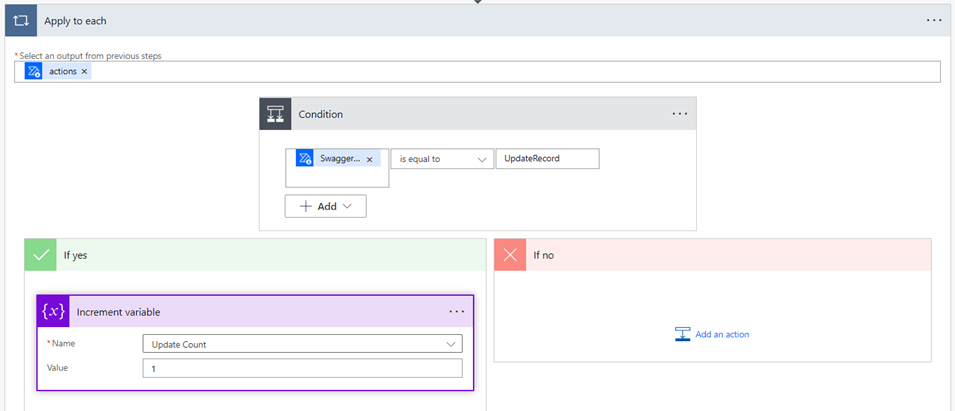Expand the Update Count name dropdown
This screenshot has width=955, height=411.
pyautogui.click(x=452, y=344)
